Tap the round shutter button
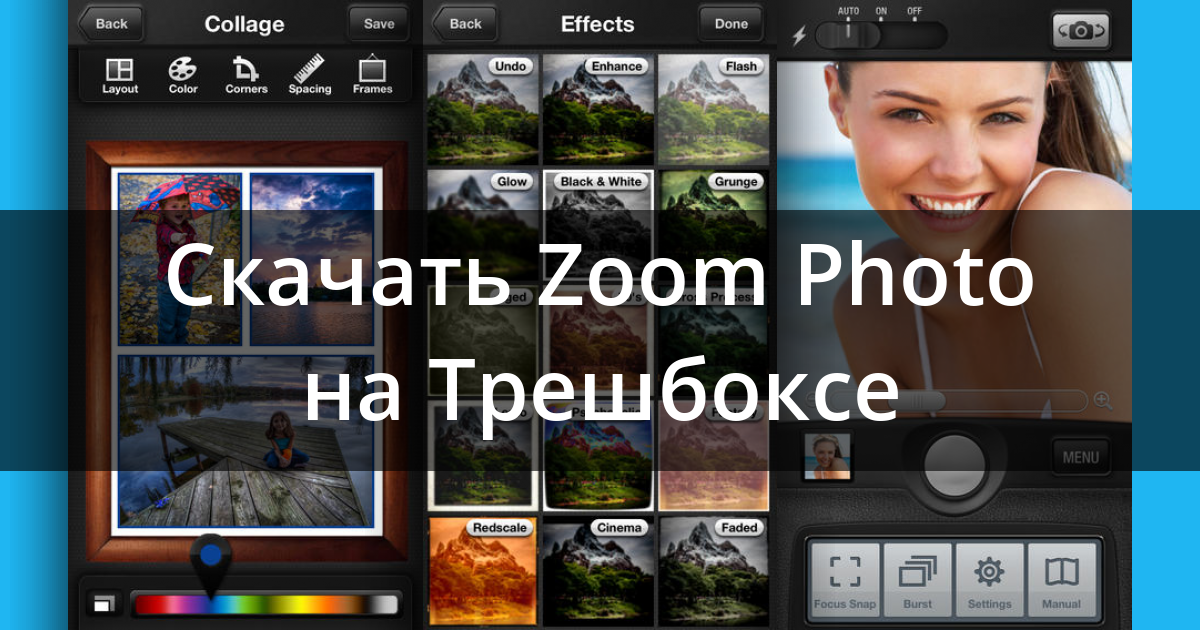 [x=955, y=463]
